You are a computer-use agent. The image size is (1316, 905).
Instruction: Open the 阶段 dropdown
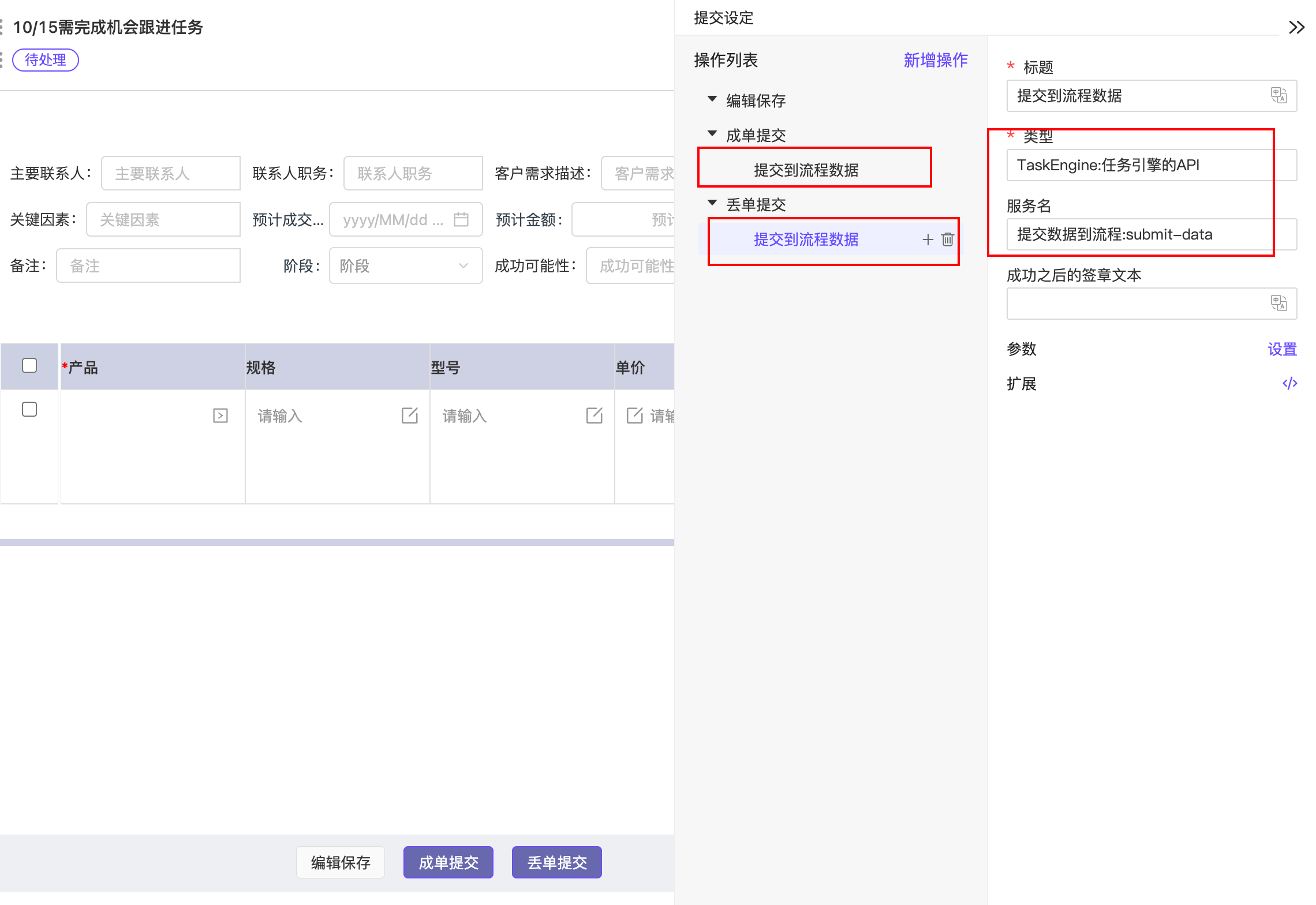[x=406, y=265]
